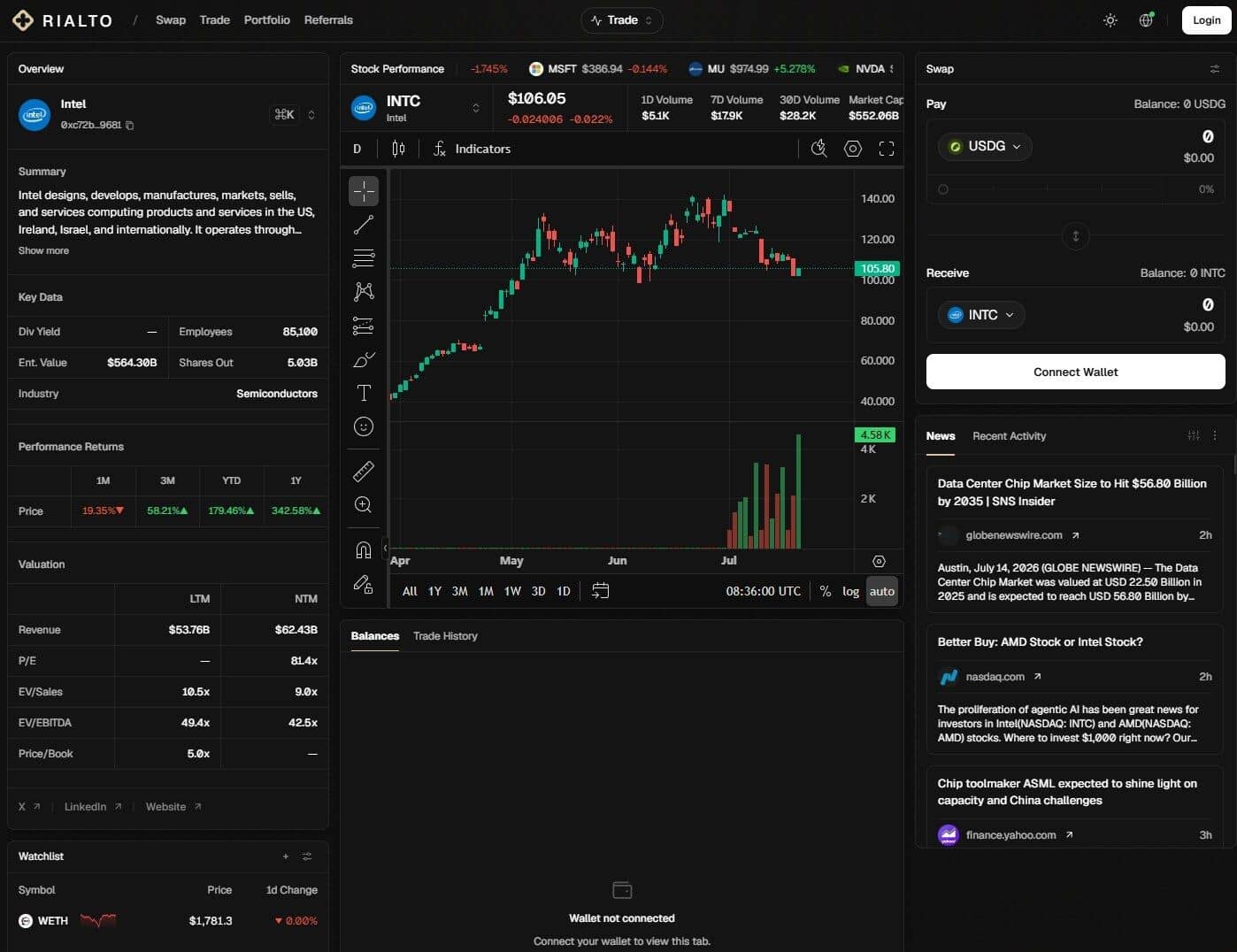The height and width of the screenshot is (952, 1237).
Task: Select the brush drawing tool
Action: (x=364, y=359)
